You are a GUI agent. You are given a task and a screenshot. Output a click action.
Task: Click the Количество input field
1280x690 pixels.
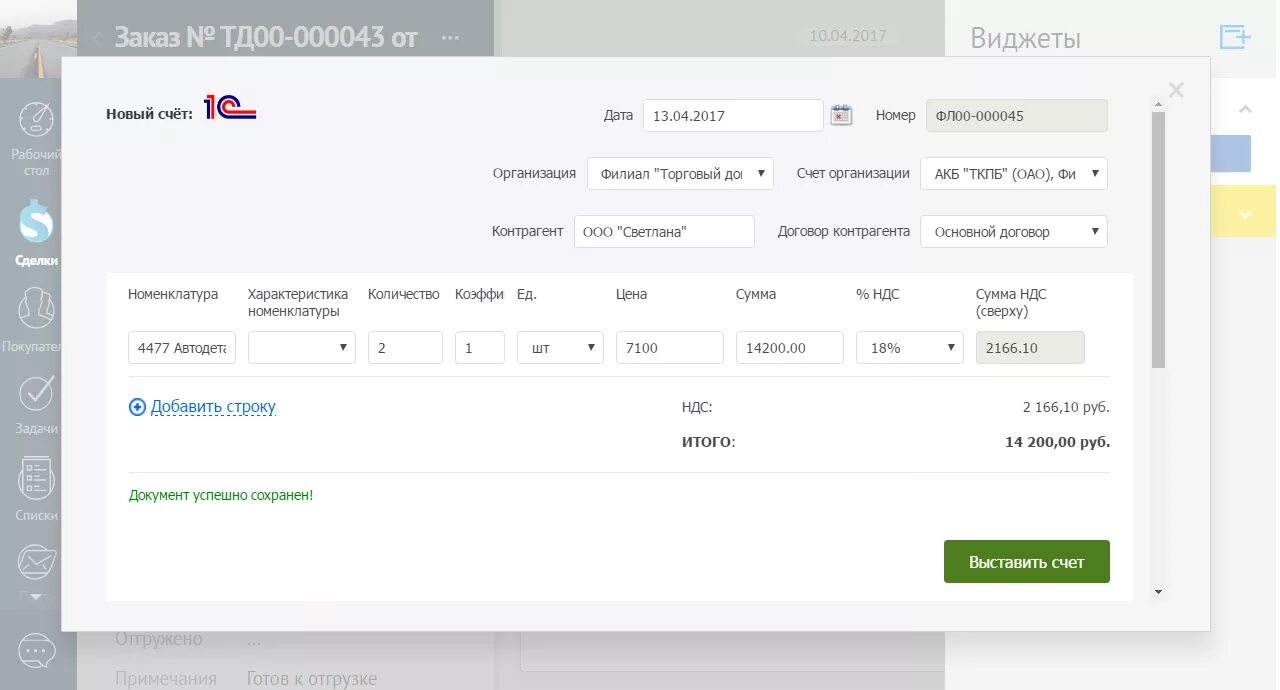(405, 347)
